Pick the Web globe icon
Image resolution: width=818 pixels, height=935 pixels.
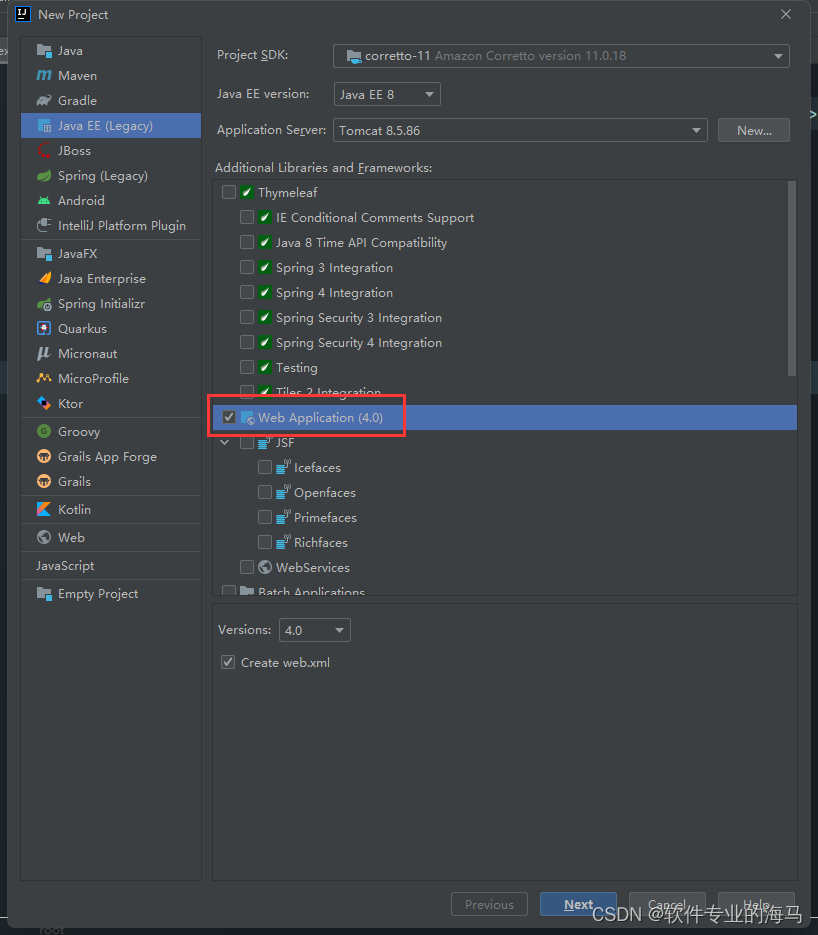click(44, 537)
